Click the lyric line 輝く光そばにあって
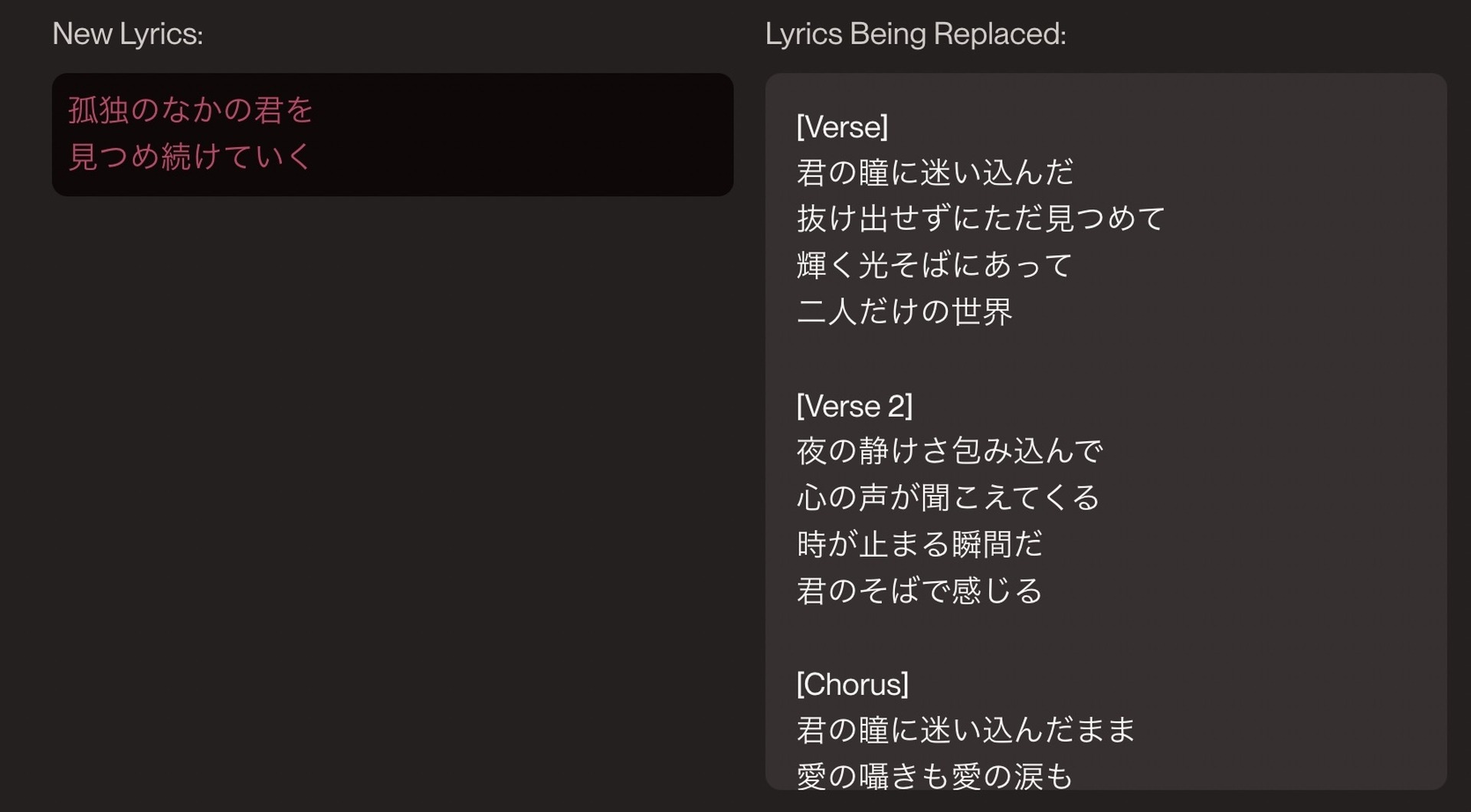 [x=934, y=265]
